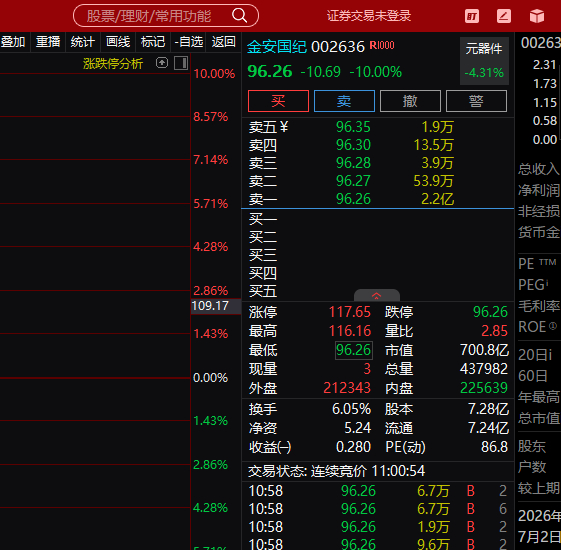Click 量比 value 2.85
561x550 pixels.
coord(494,331)
